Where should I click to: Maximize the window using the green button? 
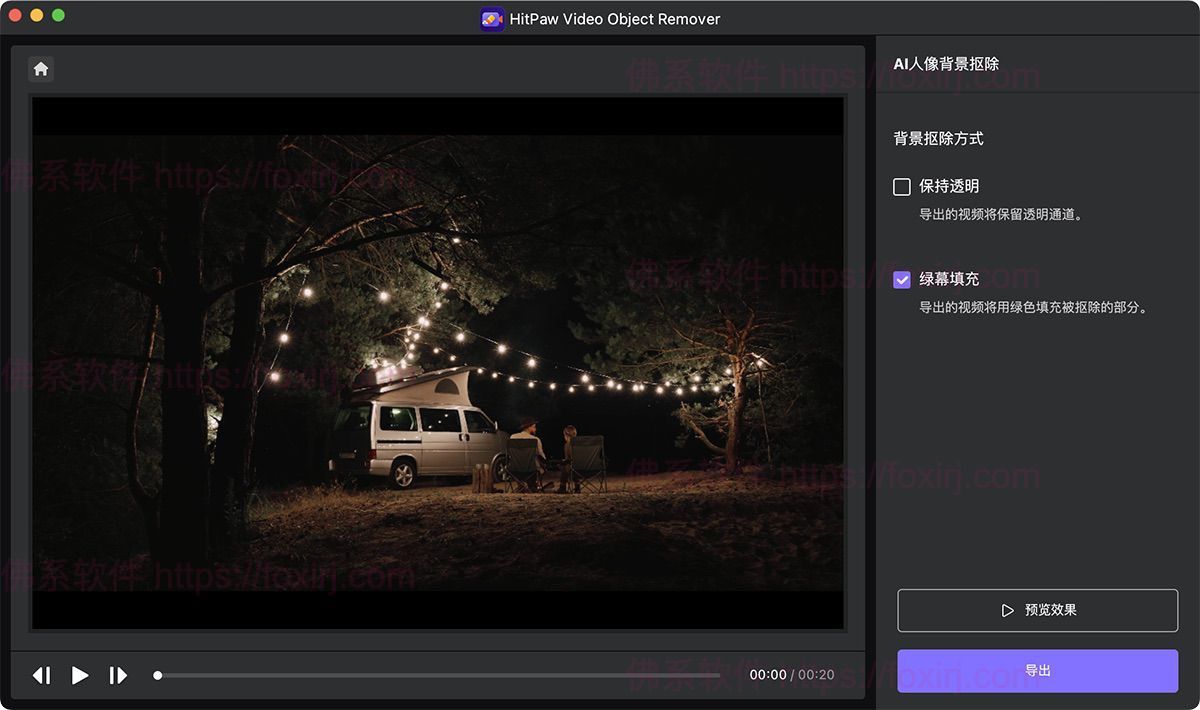(58, 16)
